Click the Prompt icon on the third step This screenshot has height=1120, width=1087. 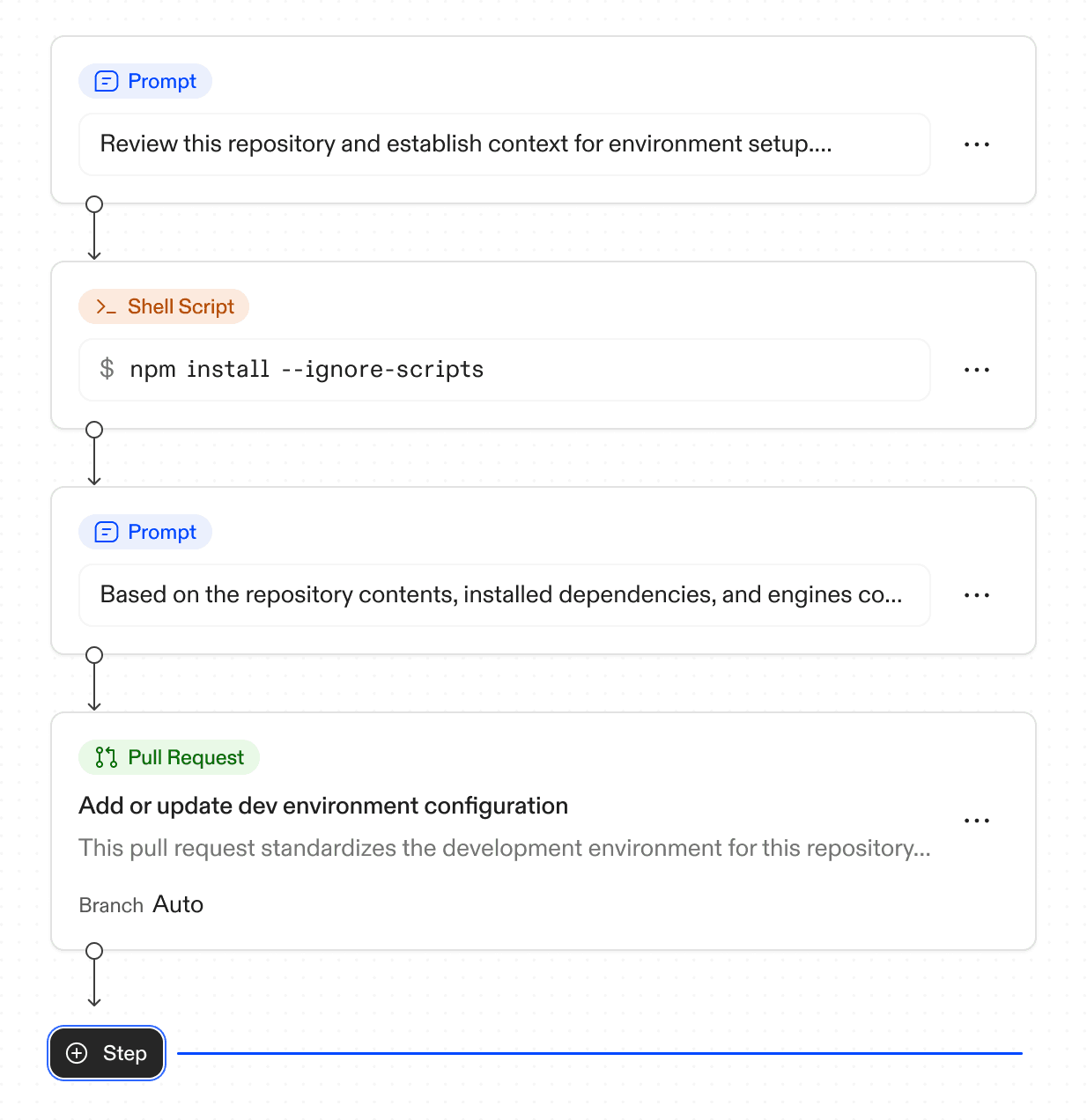(105, 532)
